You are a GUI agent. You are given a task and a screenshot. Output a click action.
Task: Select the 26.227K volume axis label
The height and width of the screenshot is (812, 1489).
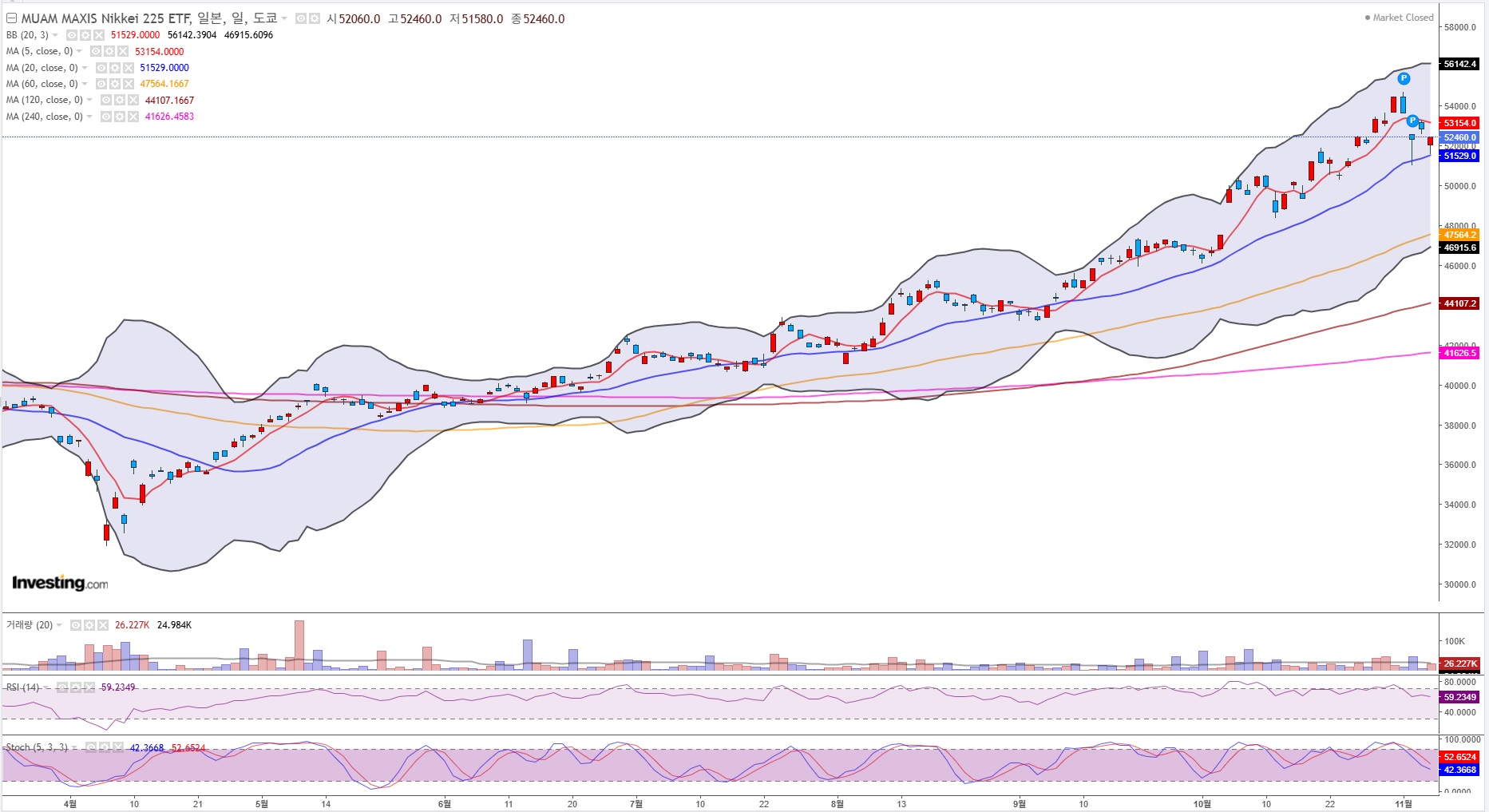point(1459,663)
